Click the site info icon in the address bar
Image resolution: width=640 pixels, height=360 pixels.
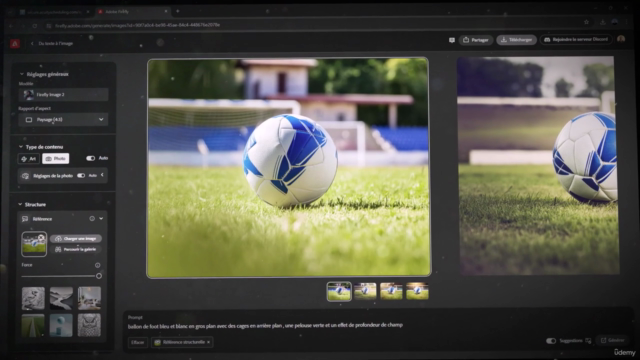pos(49,25)
